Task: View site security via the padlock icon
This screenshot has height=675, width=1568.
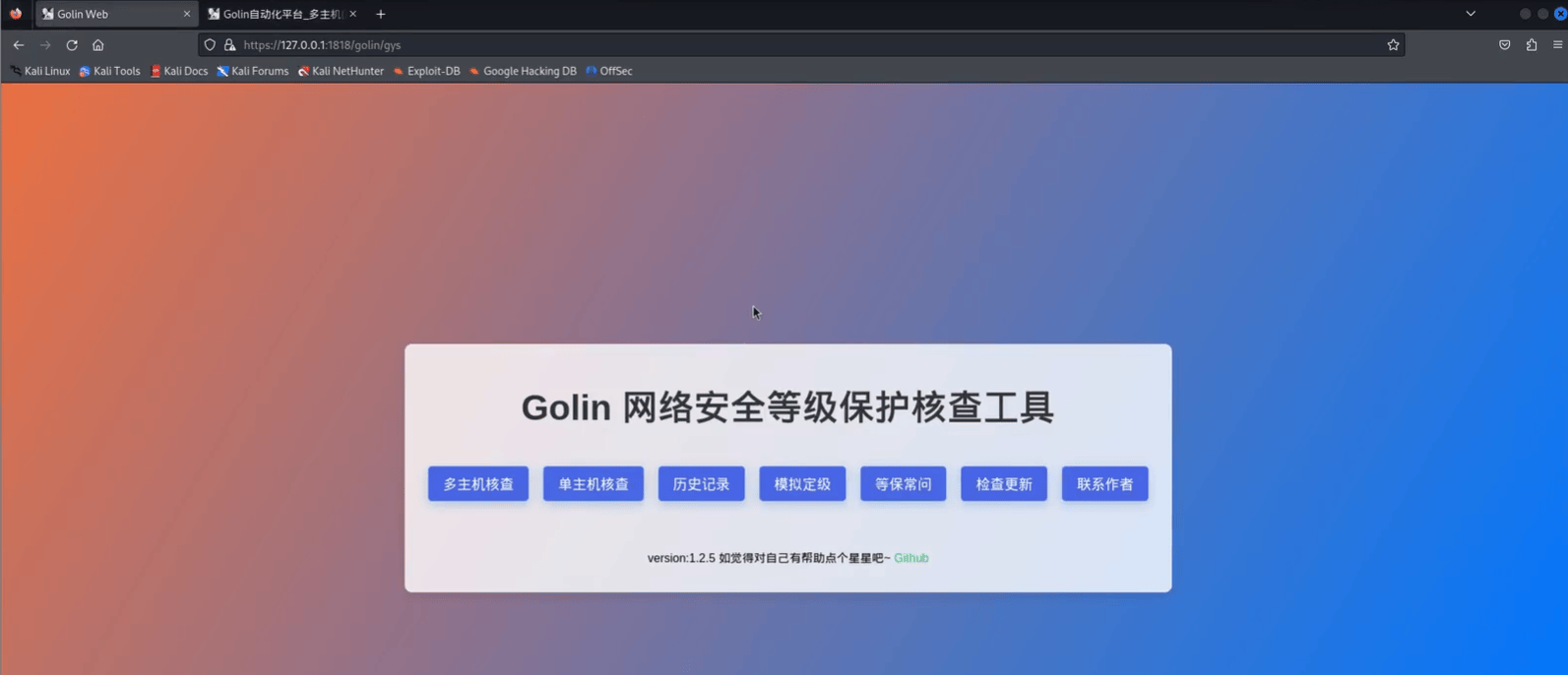Action: 229,45
